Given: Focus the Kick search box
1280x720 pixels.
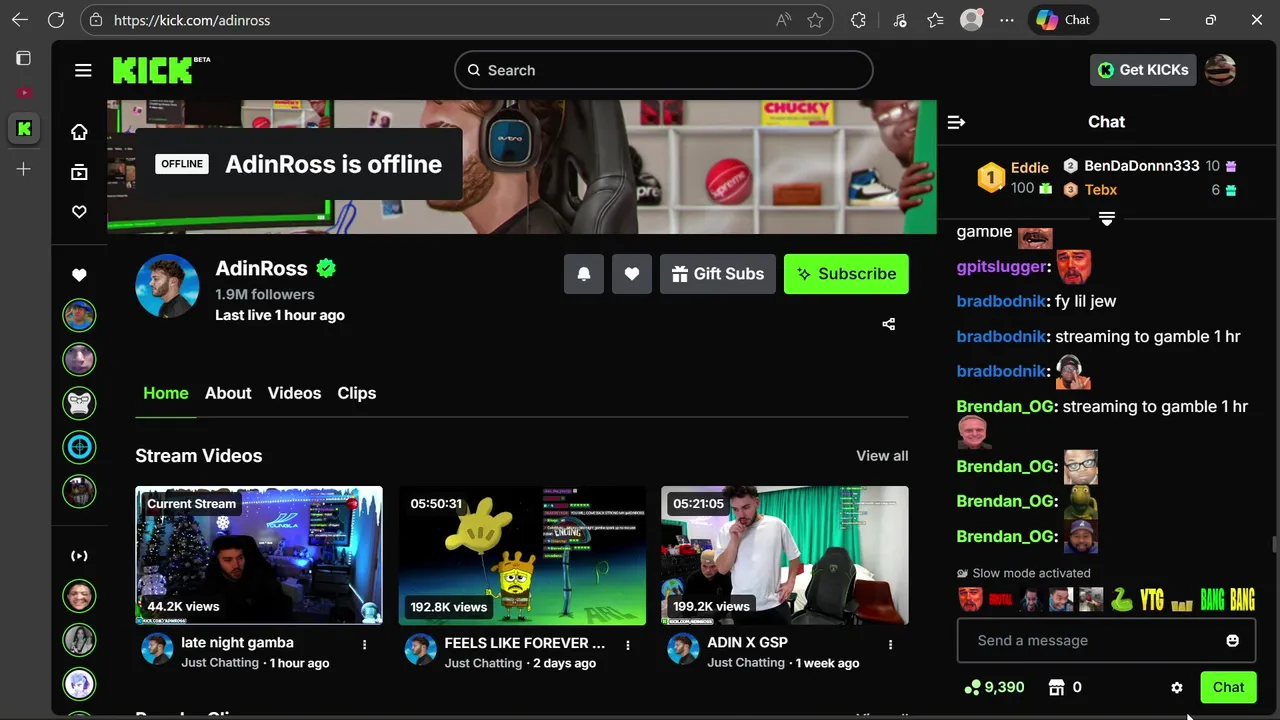Looking at the screenshot, I should click(664, 70).
